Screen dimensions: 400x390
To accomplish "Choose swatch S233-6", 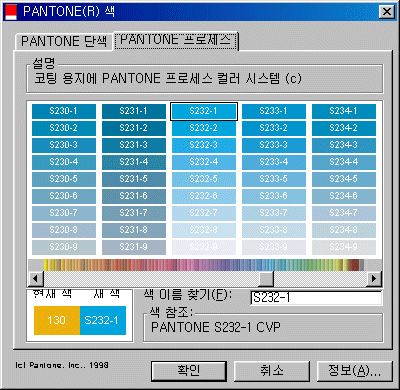I will pyautogui.click(x=274, y=196).
